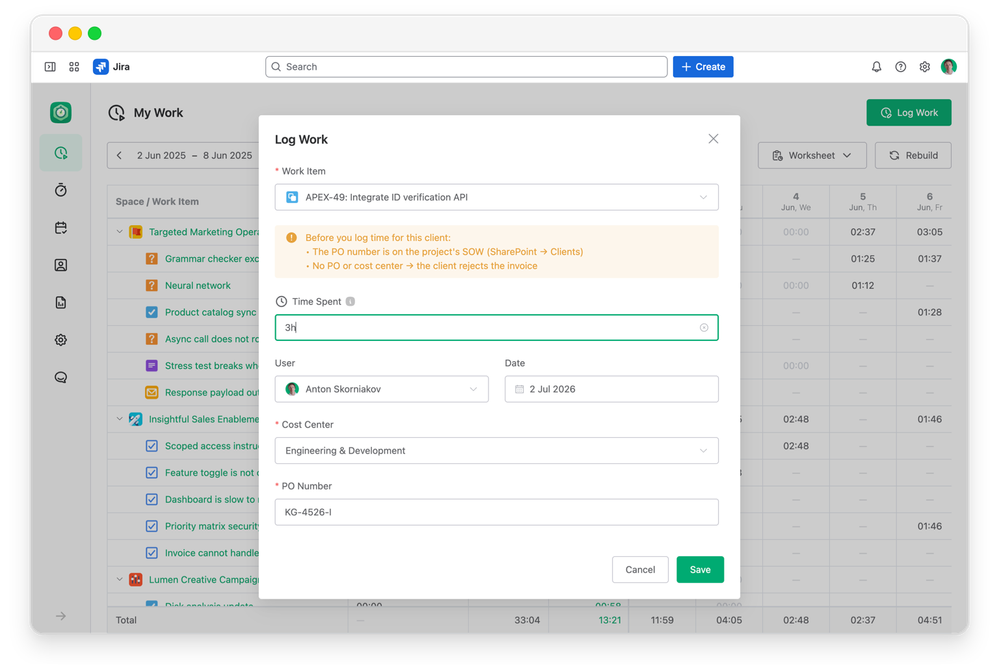This screenshot has height=665, width=999.
Task: Open Dashboard is slow work item
Action: pyautogui.click(x=212, y=499)
